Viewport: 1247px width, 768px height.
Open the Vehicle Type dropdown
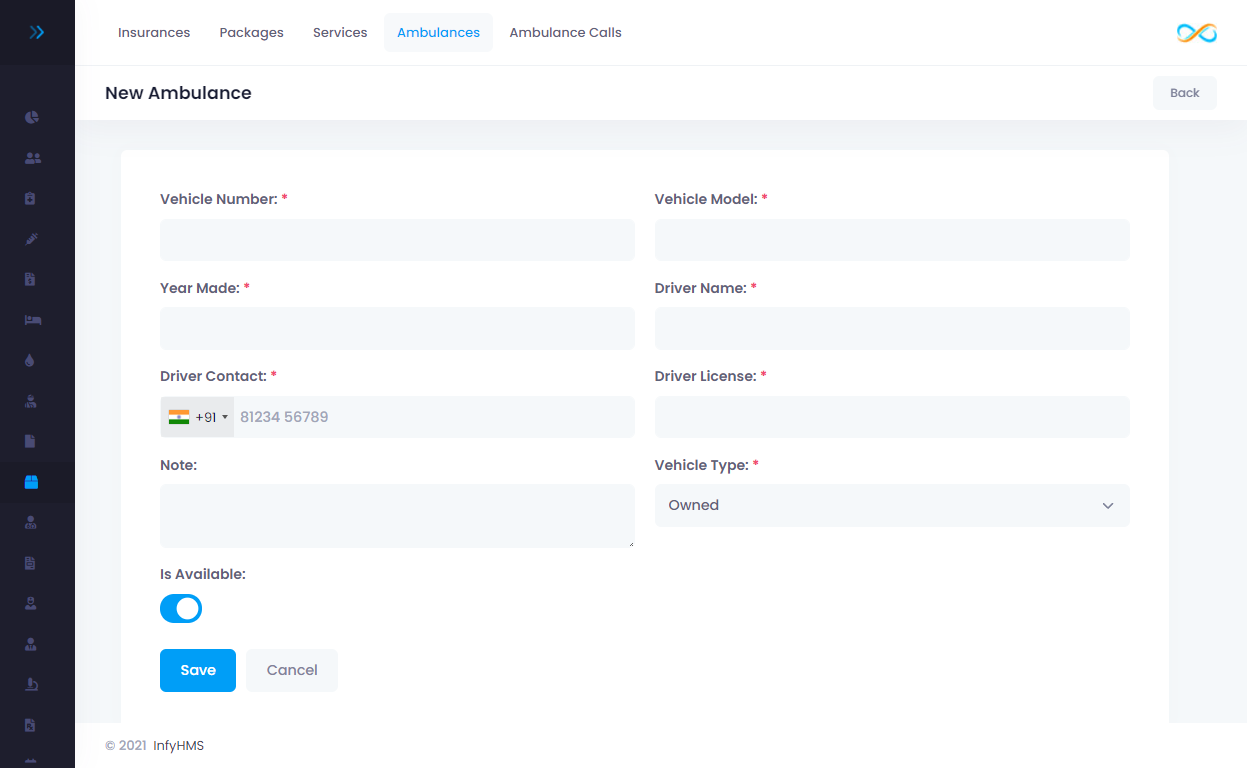[891, 505]
